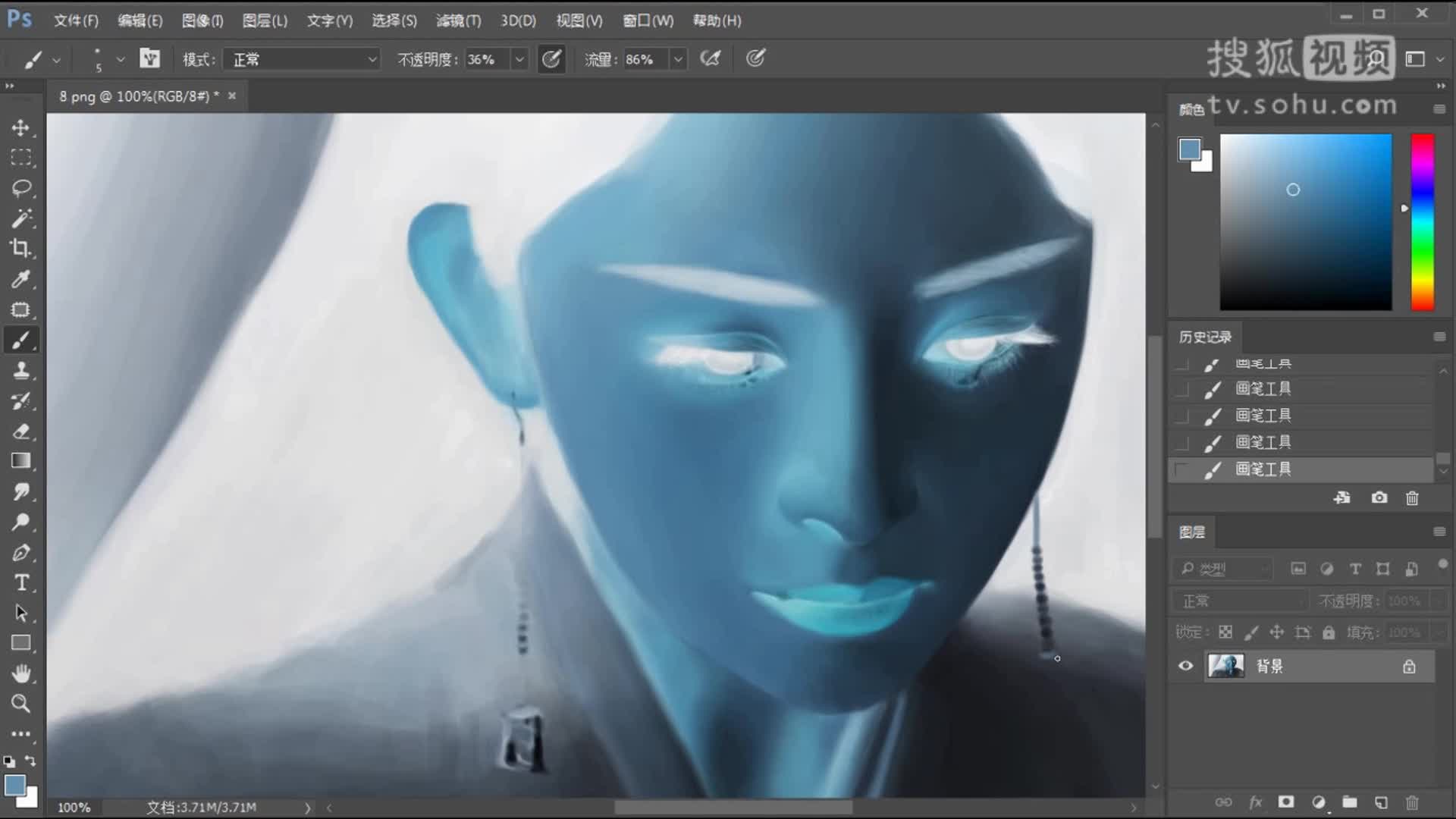Close the 8 png document tab

232,96
